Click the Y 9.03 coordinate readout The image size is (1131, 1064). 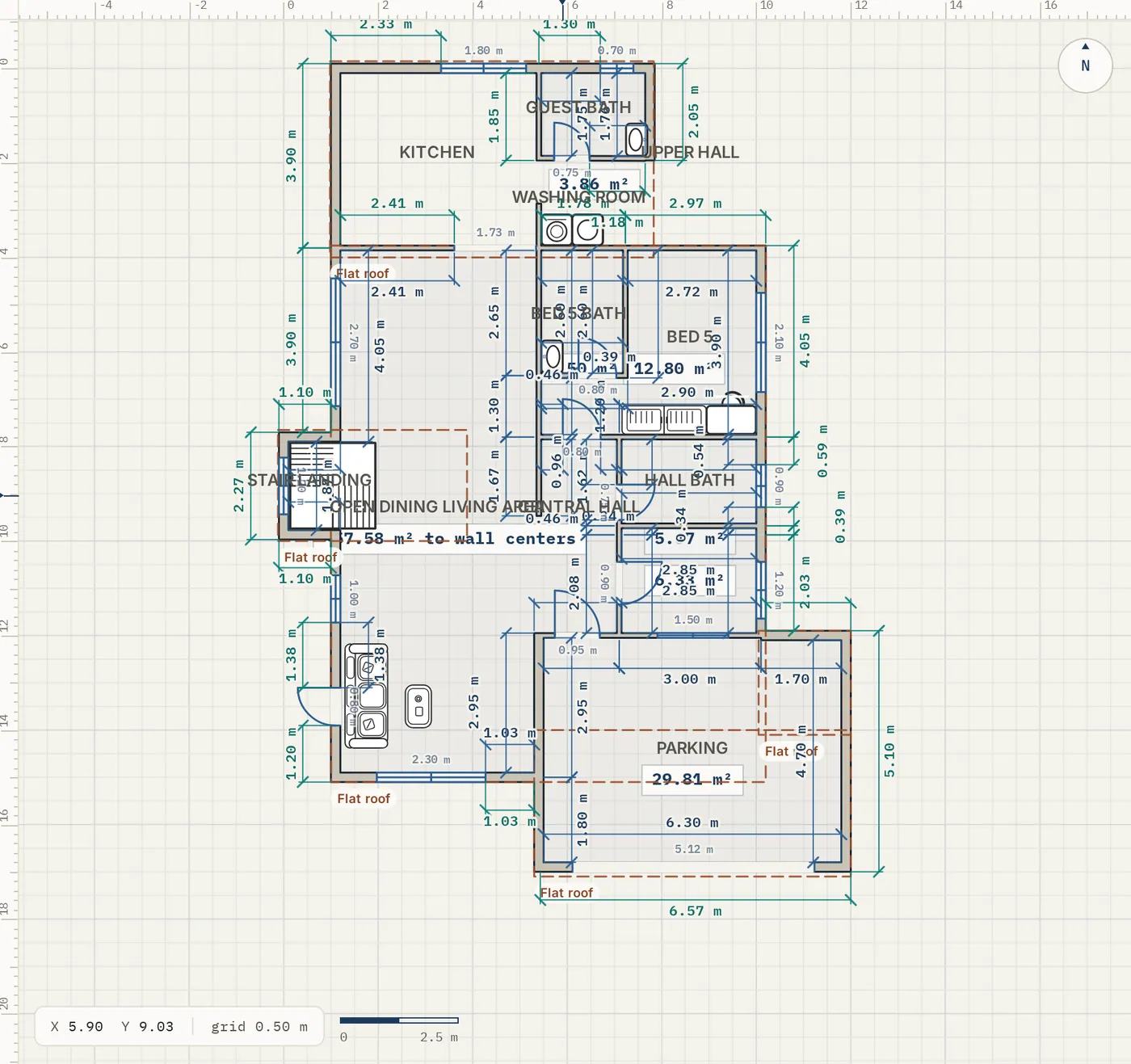coord(148,1026)
